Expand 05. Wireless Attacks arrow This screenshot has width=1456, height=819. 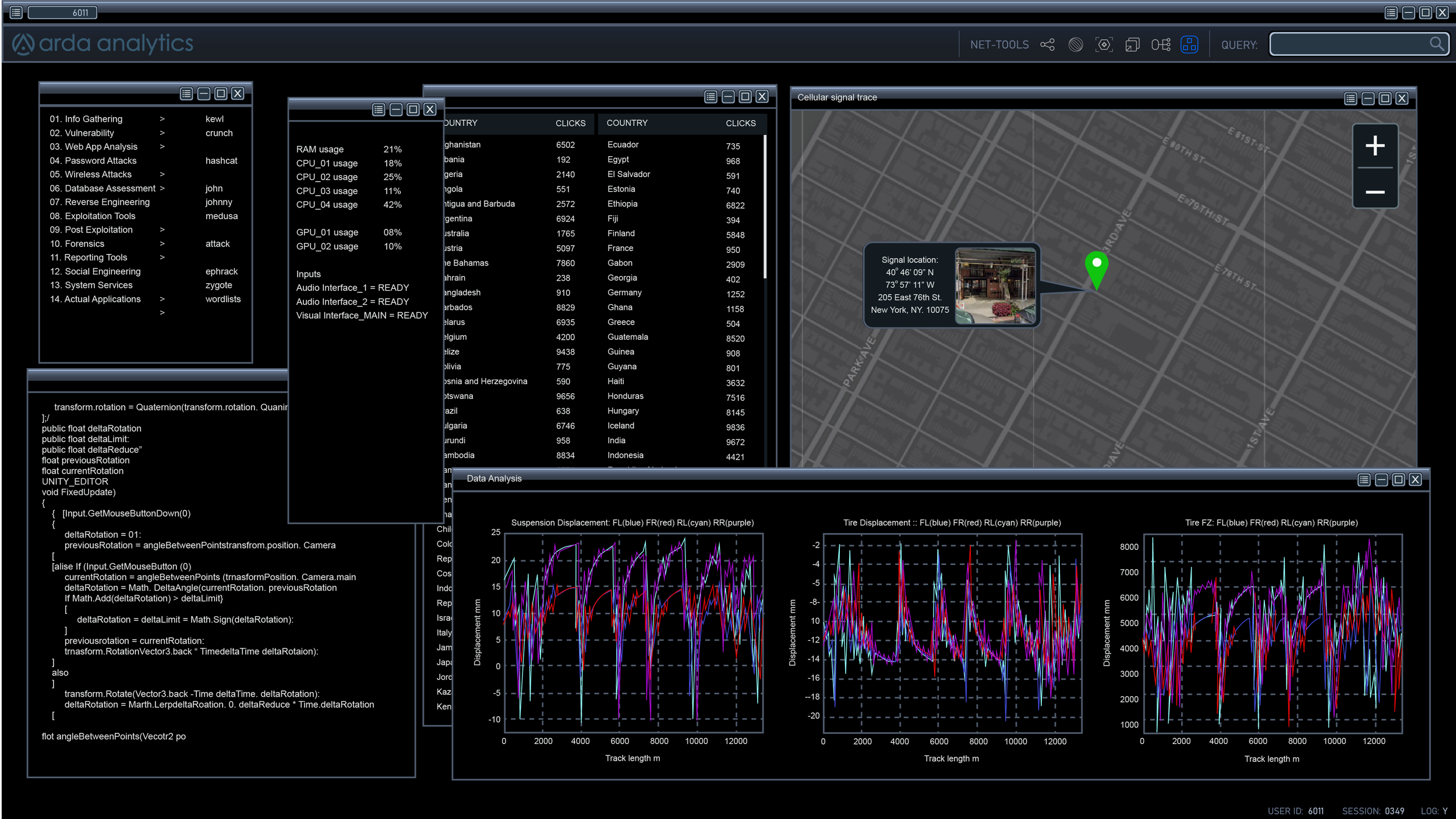pos(162,174)
